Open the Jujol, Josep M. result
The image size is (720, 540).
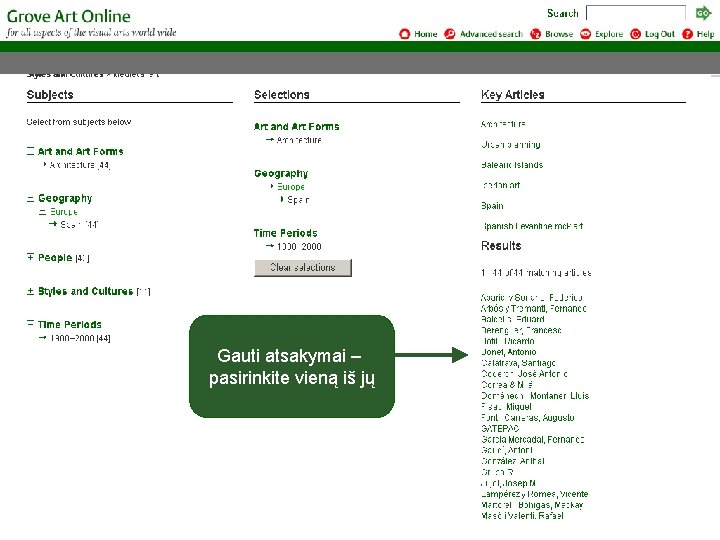[x=508, y=483]
